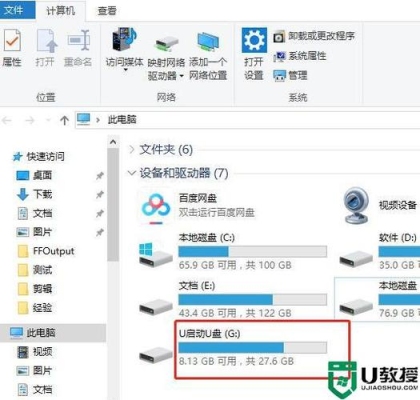Select 本地磁盘 (C:) drive
420x400 pixels.
[x=233, y=251]
